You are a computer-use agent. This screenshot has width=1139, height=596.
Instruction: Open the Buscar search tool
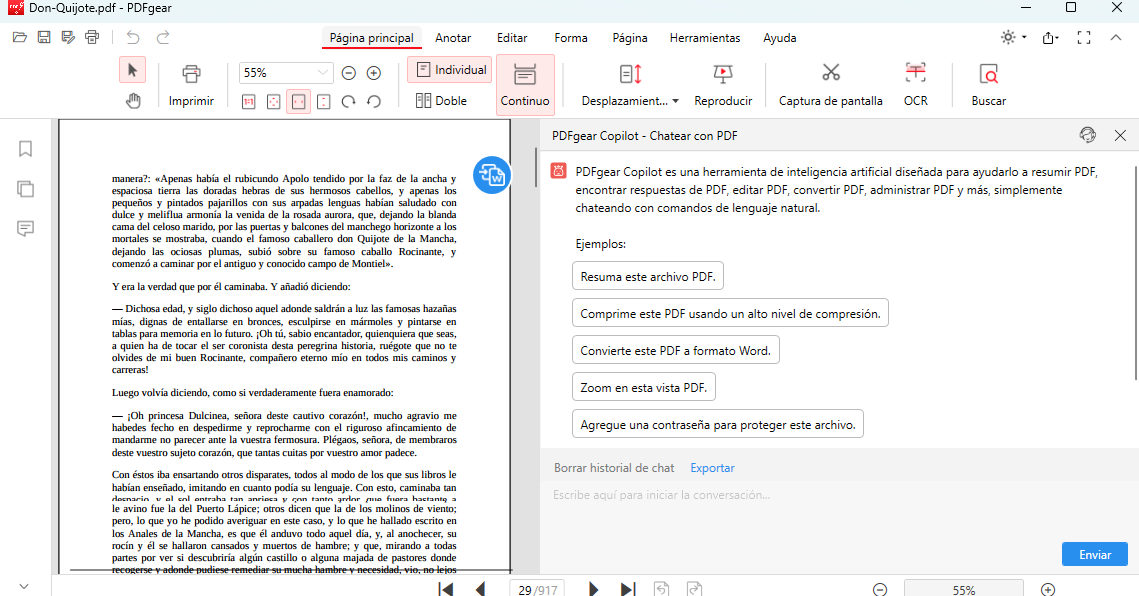tap(989, 86)
